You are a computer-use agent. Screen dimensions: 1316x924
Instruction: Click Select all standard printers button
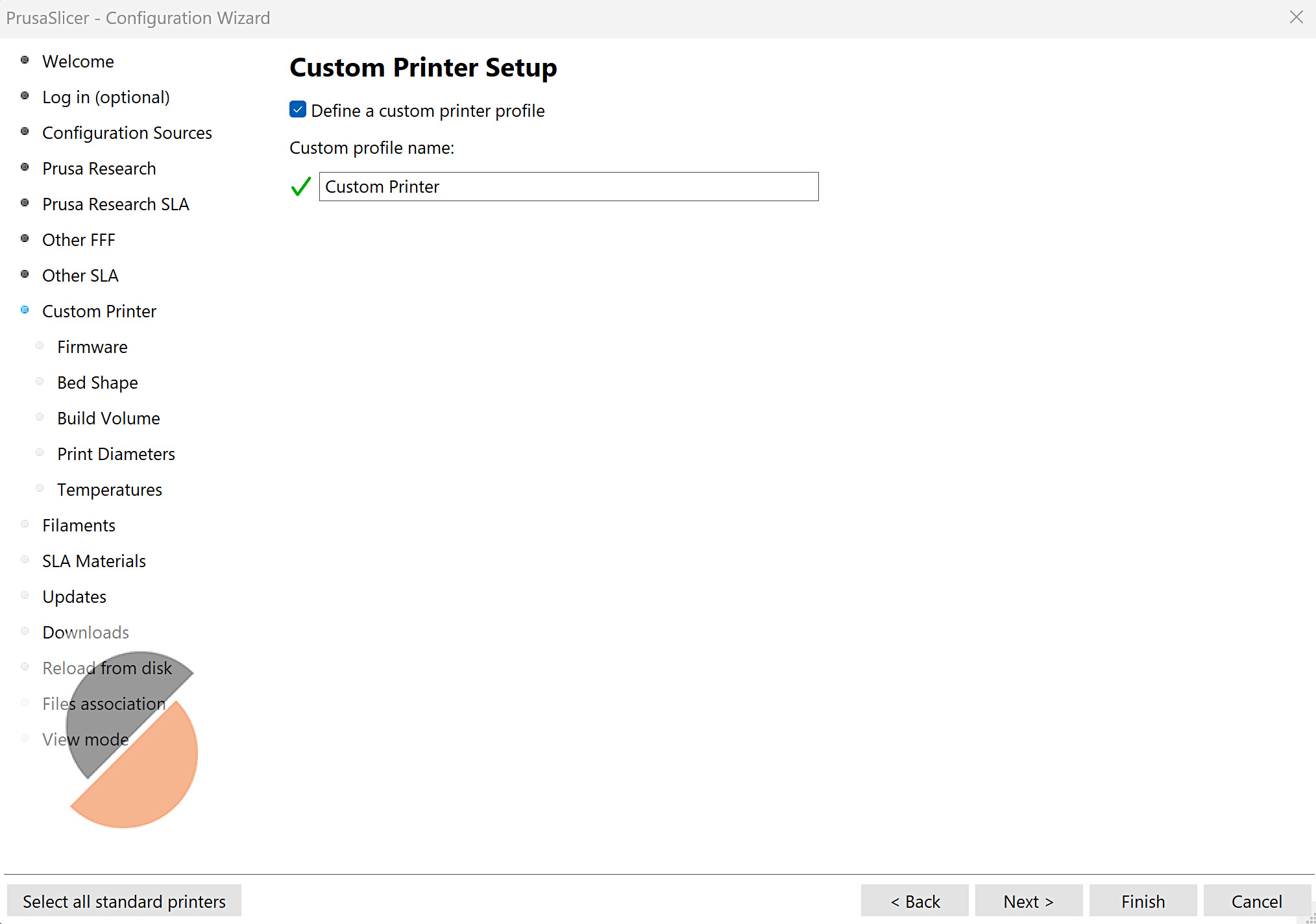124,901
